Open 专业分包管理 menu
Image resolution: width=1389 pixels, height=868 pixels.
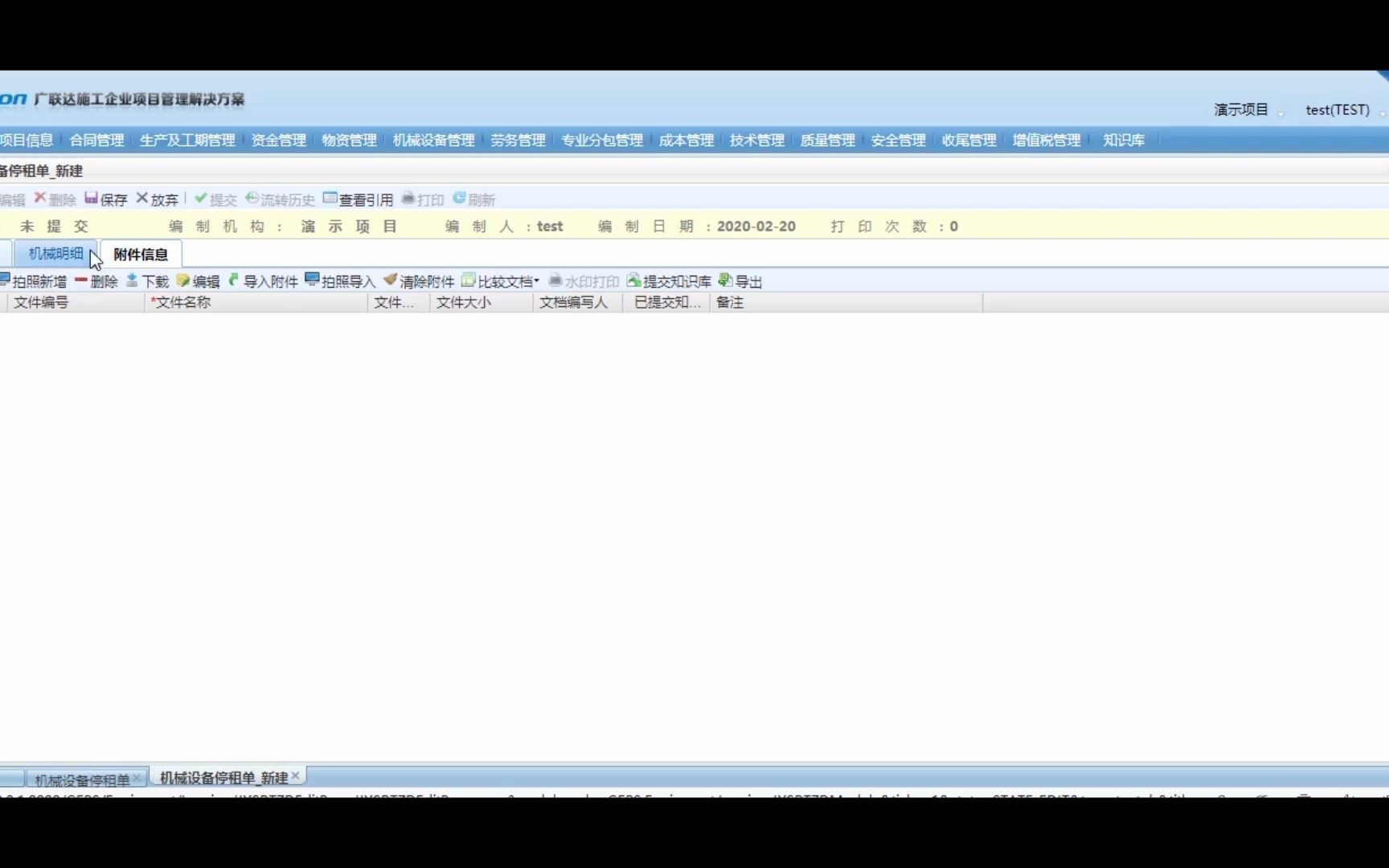tap(602, 140)
